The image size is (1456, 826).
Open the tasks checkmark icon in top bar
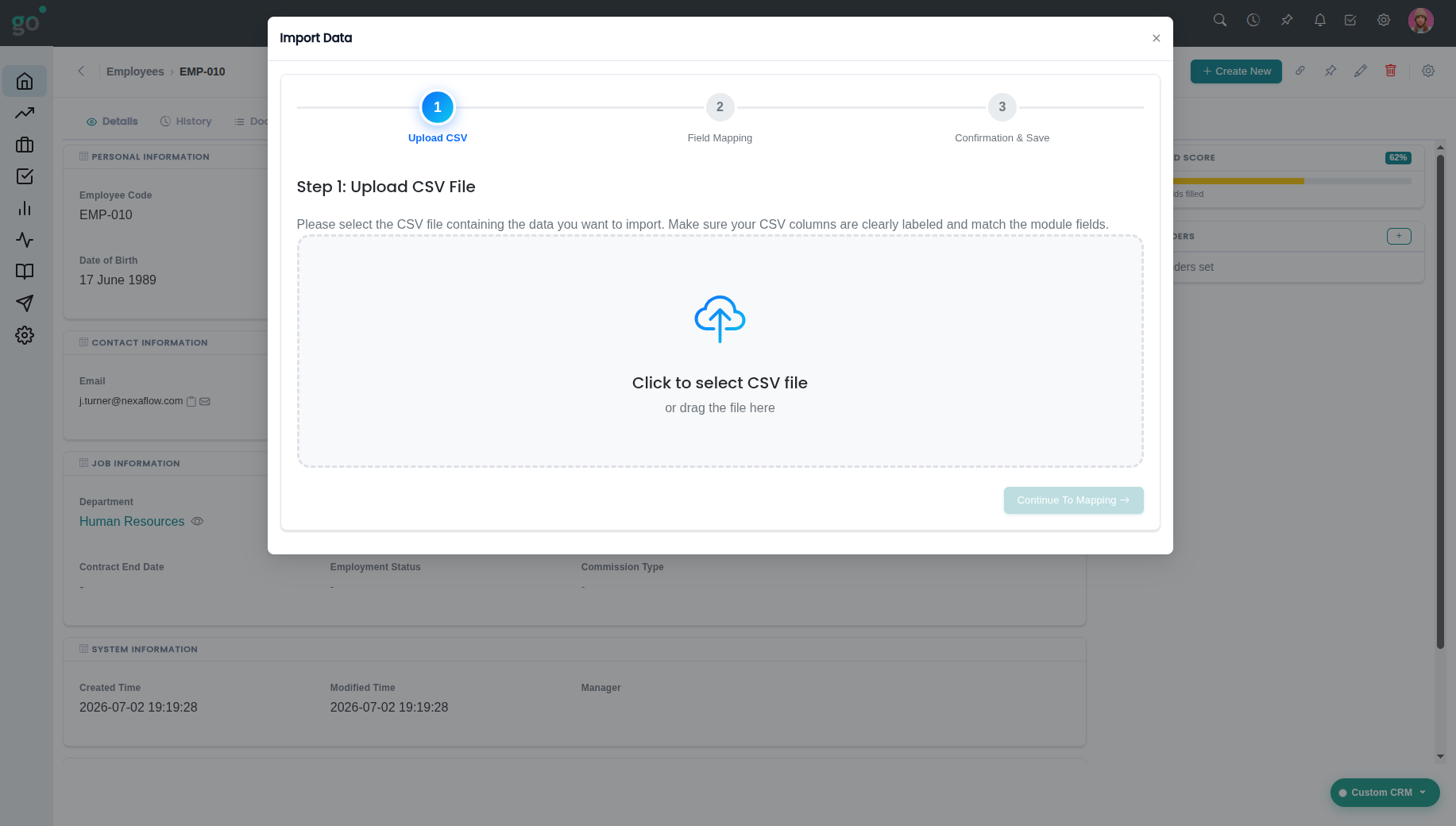[1350, 20]
